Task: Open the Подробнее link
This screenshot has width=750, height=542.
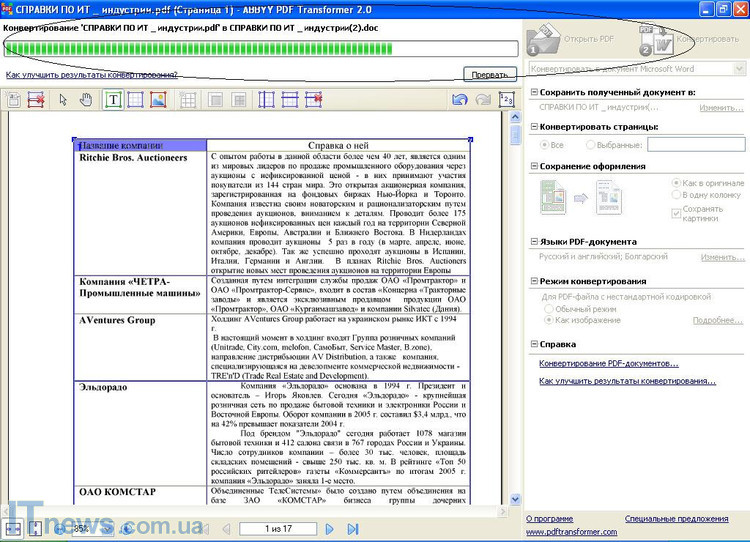Action: pyautogui.click(x=717, y=321)
